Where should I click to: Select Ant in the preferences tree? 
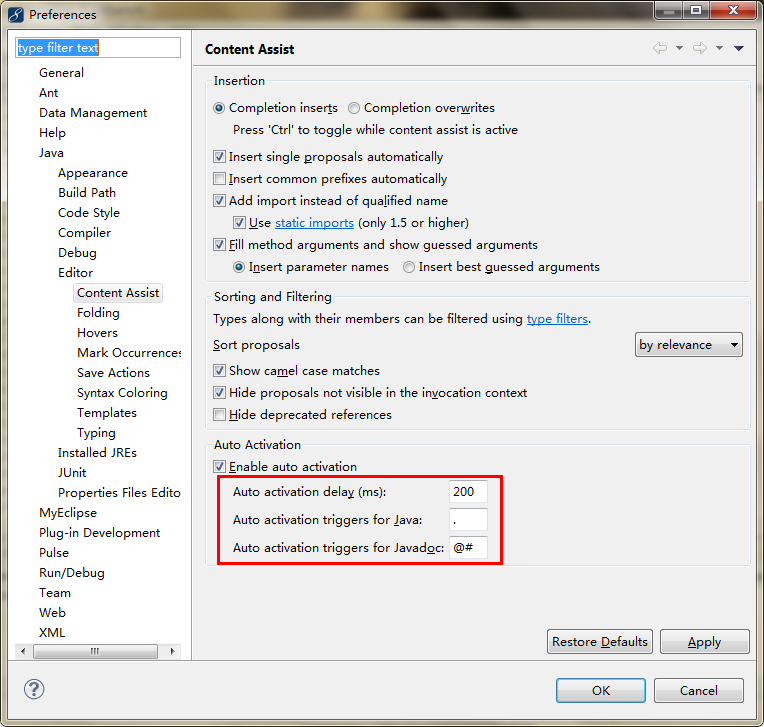click(48, 93)
